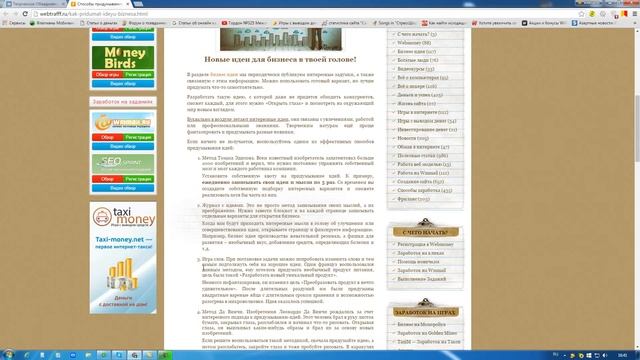Open a new tab with the new-tab button
Screen dimensions: 640x360
[x=138, y=4]
